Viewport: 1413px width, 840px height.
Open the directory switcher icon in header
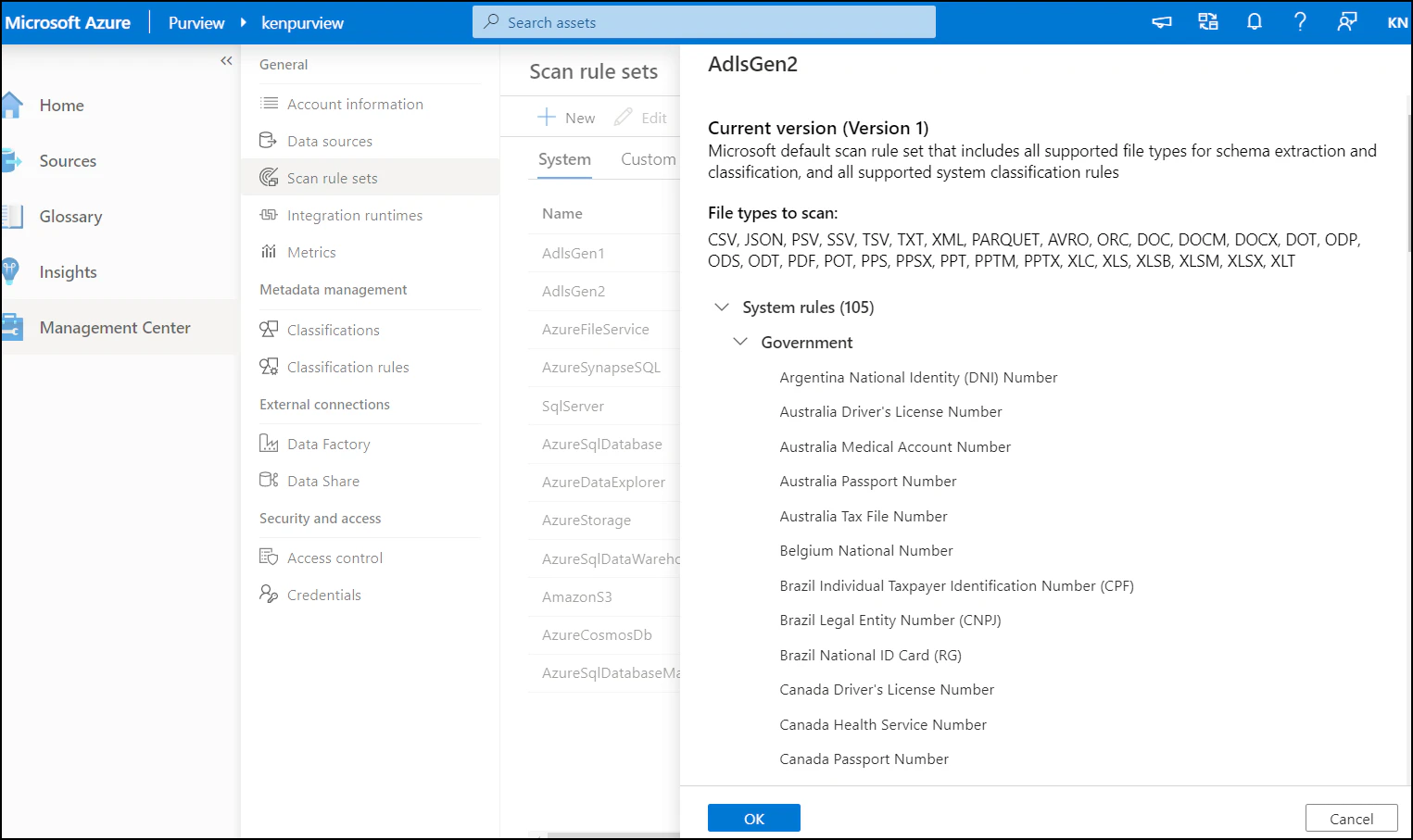[x=1208, y=22]
